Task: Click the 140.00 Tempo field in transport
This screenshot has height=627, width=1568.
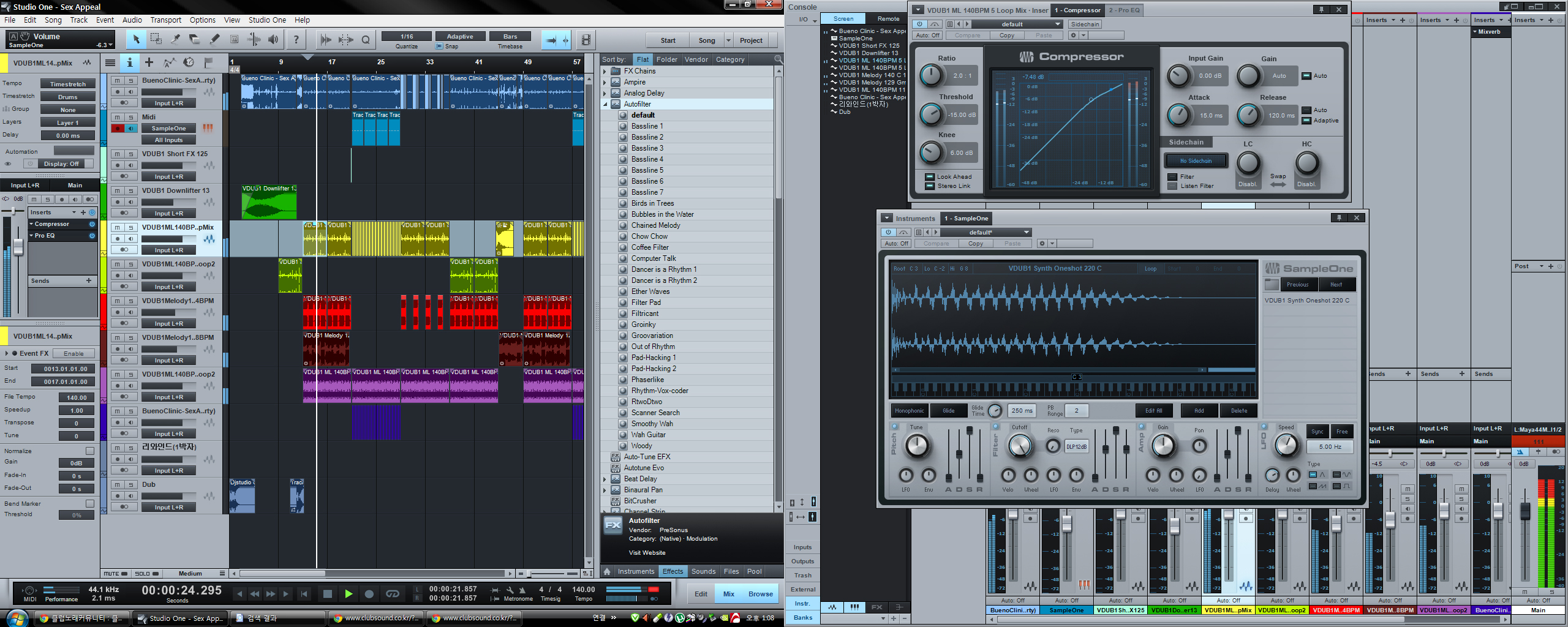Action: point(583,590)
